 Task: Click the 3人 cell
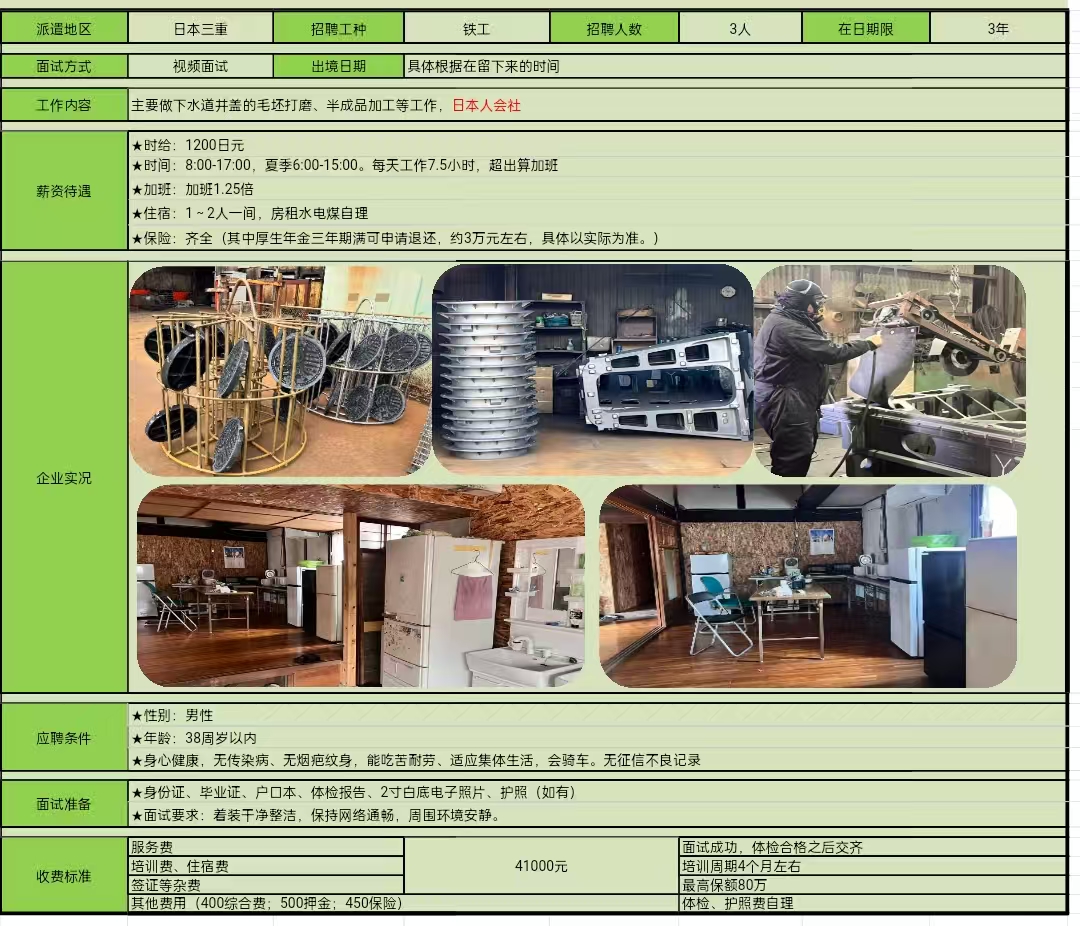(x=740, y=29)
